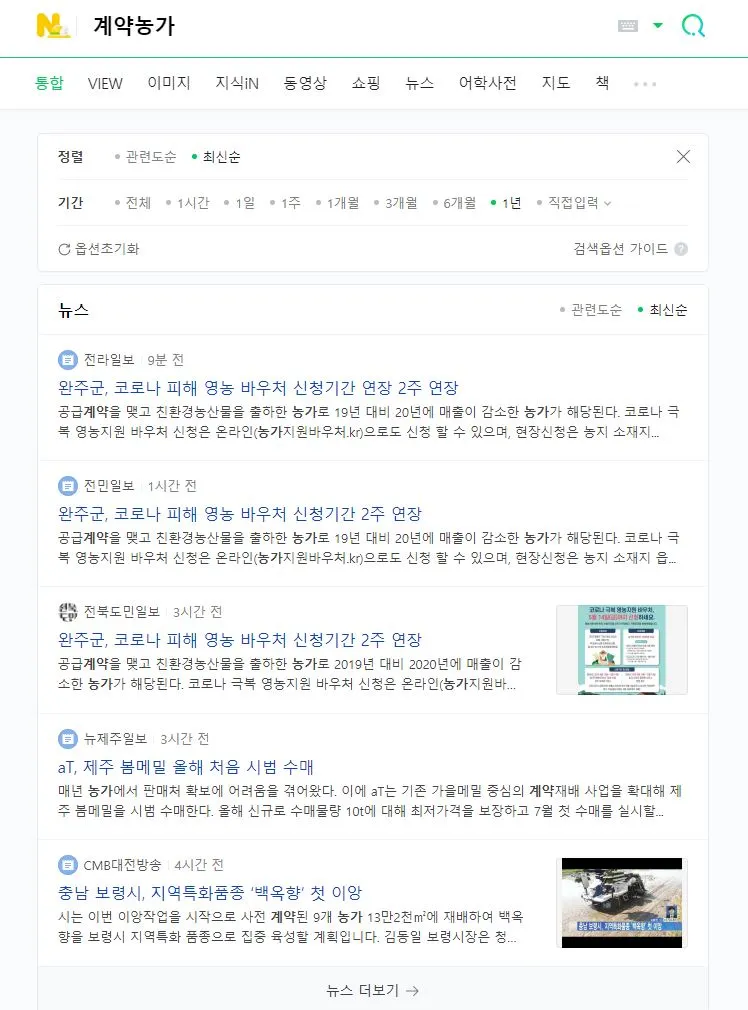Image resolution: width=748 pixels, height=1010 pixels.
Task: Click the 전라일보 press icon
Action: point(68,359)
